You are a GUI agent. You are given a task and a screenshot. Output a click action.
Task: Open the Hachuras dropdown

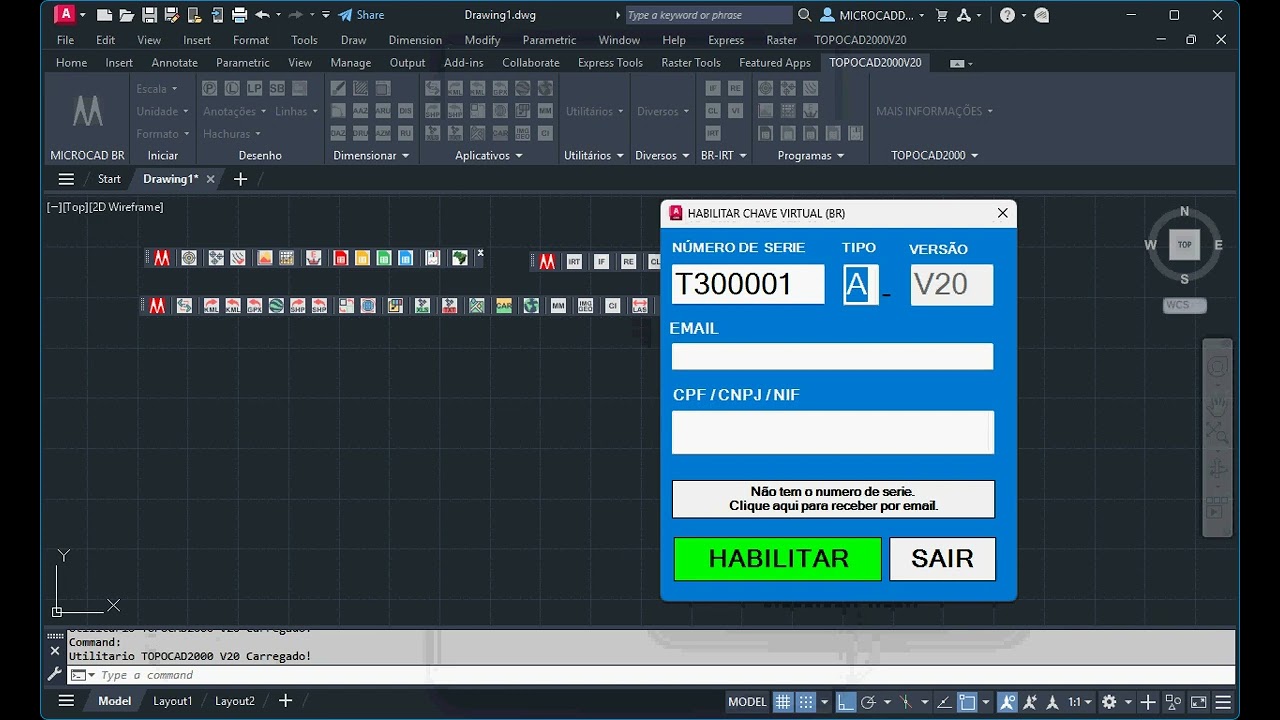click(x=231, y=134)
